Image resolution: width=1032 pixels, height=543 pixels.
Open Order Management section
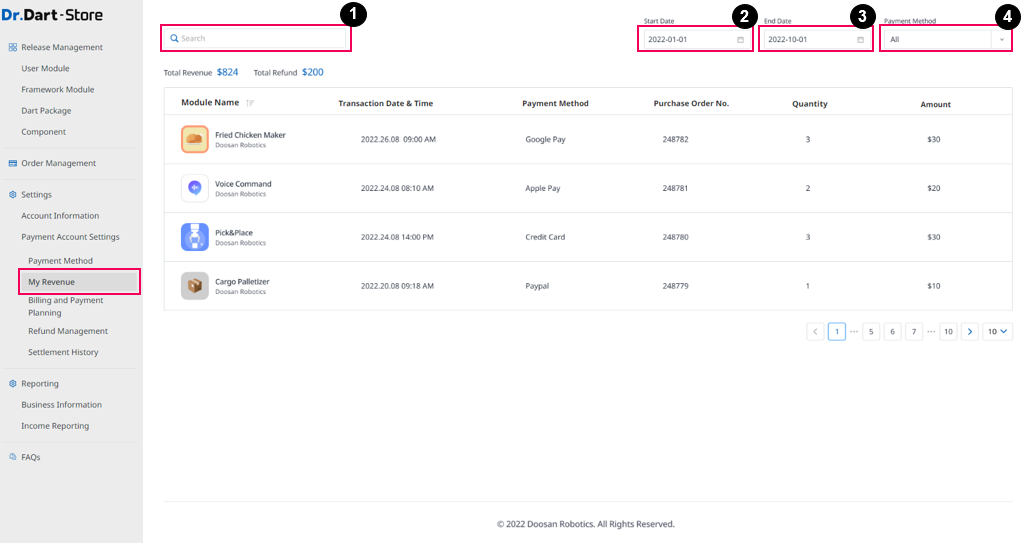pyautogui.click(x=59, y=163)
